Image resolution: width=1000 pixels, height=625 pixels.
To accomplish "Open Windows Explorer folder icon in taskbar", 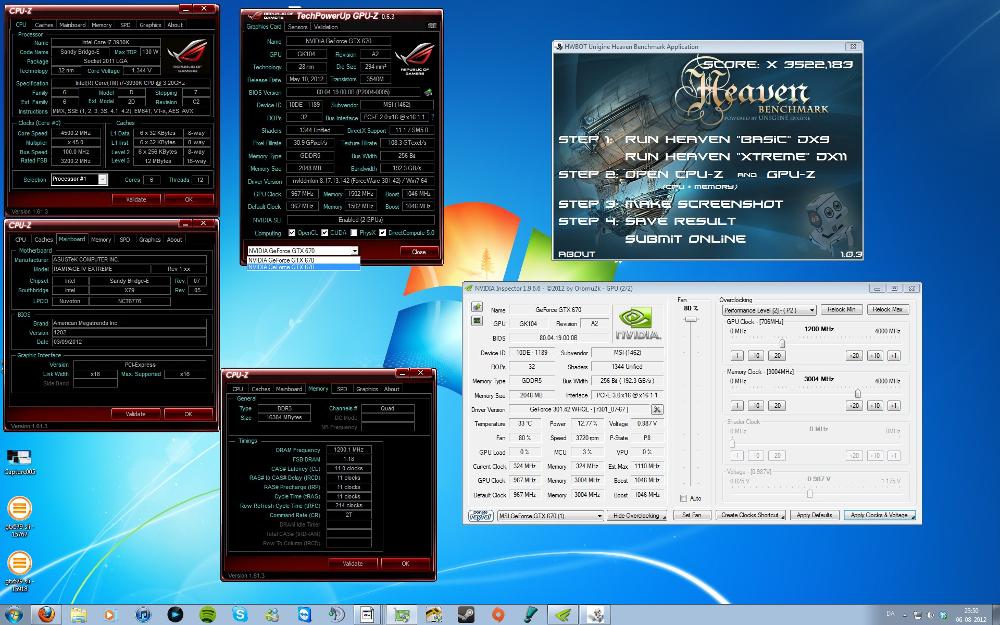I will pyautogui.click(x=78, y=615).
